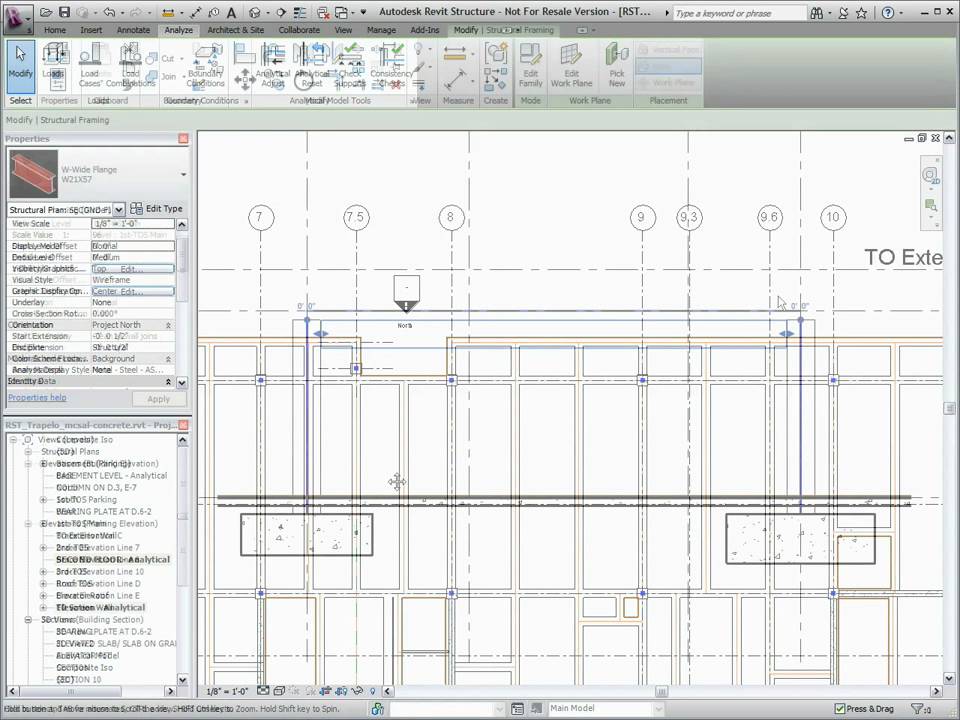Open the Manage ribbon tab
Viewport: 960px width, 720px height.
point(381,29)
